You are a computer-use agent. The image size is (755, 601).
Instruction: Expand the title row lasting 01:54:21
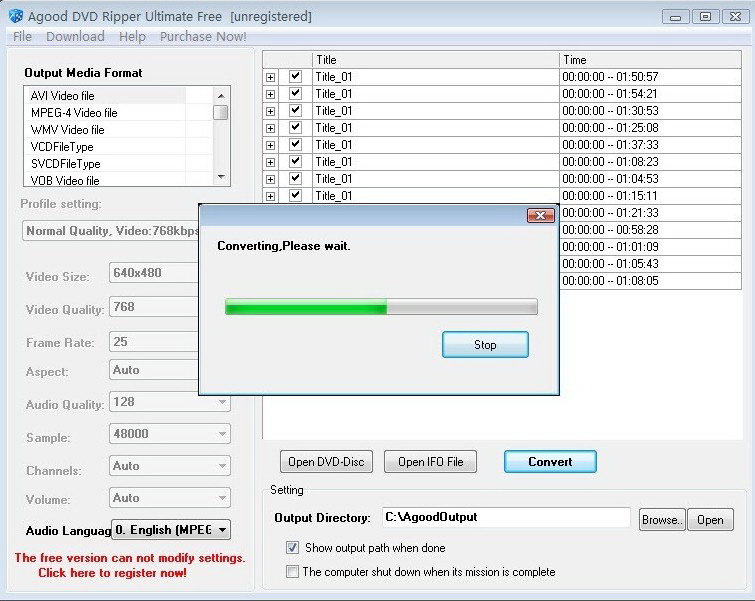271,94
